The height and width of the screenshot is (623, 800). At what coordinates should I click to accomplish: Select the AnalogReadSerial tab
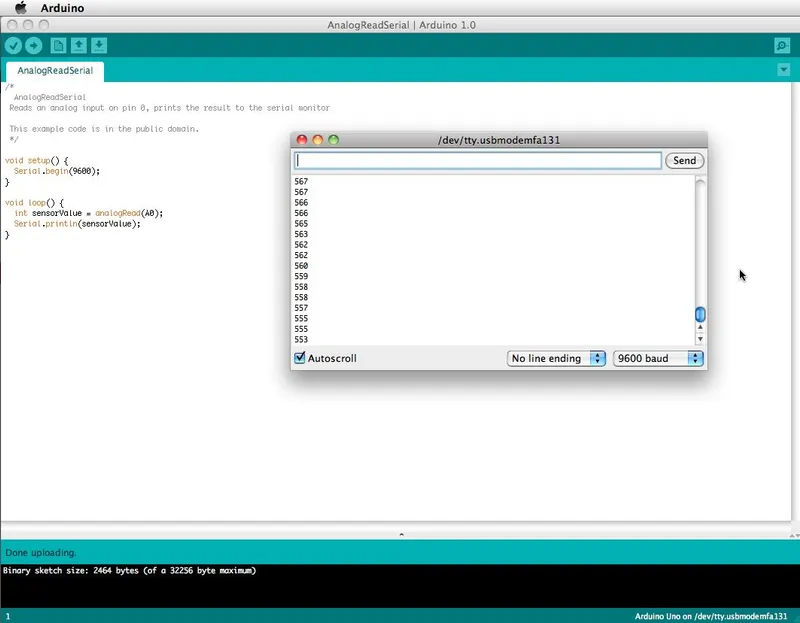click(x=54, y=71)
